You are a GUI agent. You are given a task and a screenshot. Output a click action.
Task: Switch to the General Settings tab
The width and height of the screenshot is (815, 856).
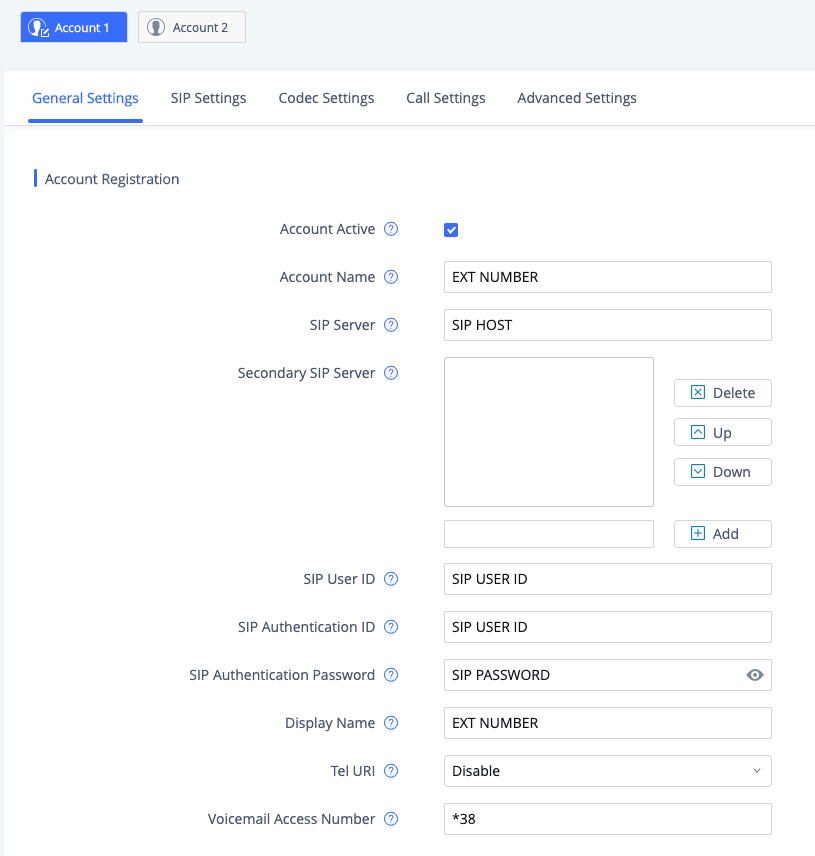click(85, 98)
